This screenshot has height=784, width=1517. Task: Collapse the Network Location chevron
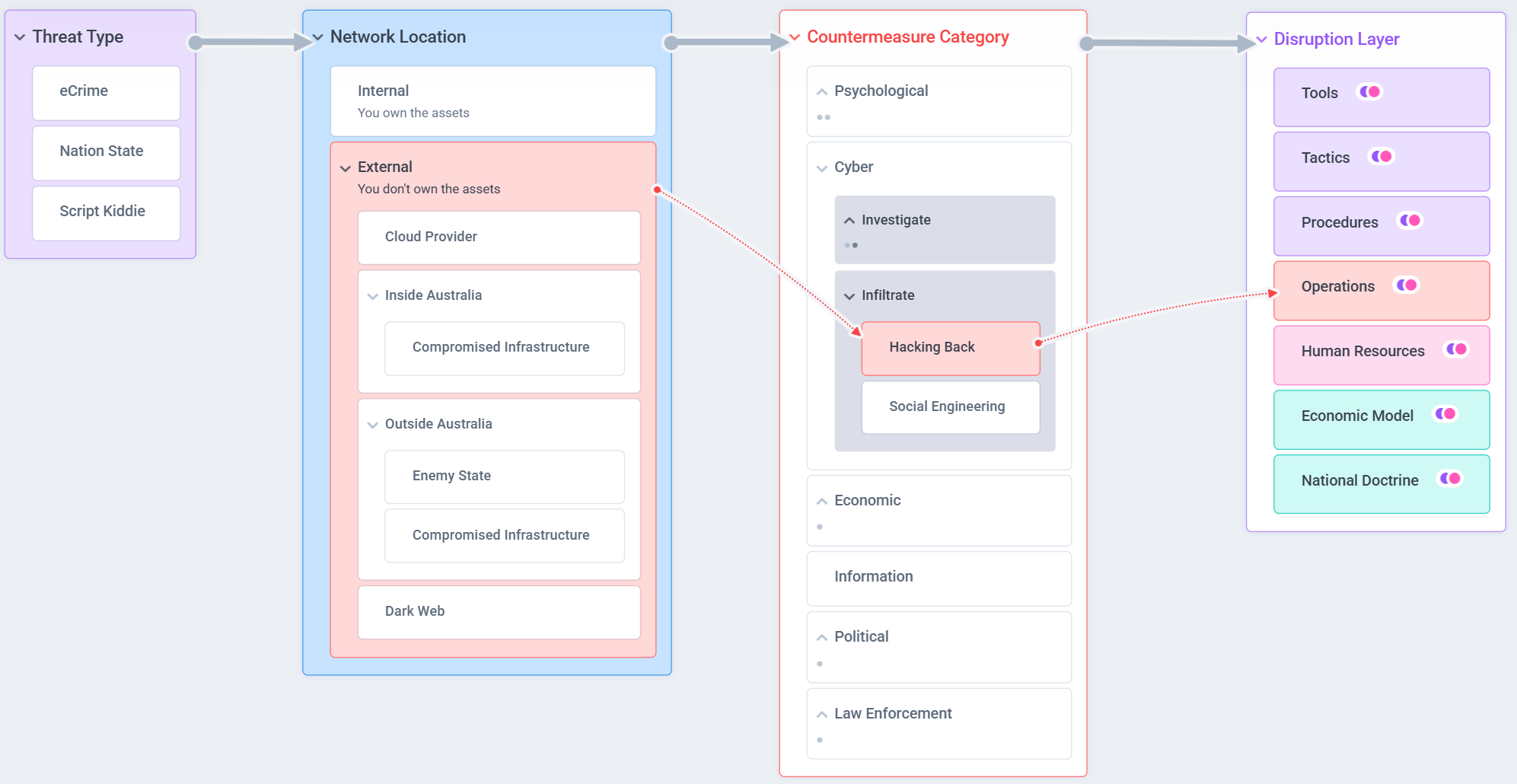317,37
